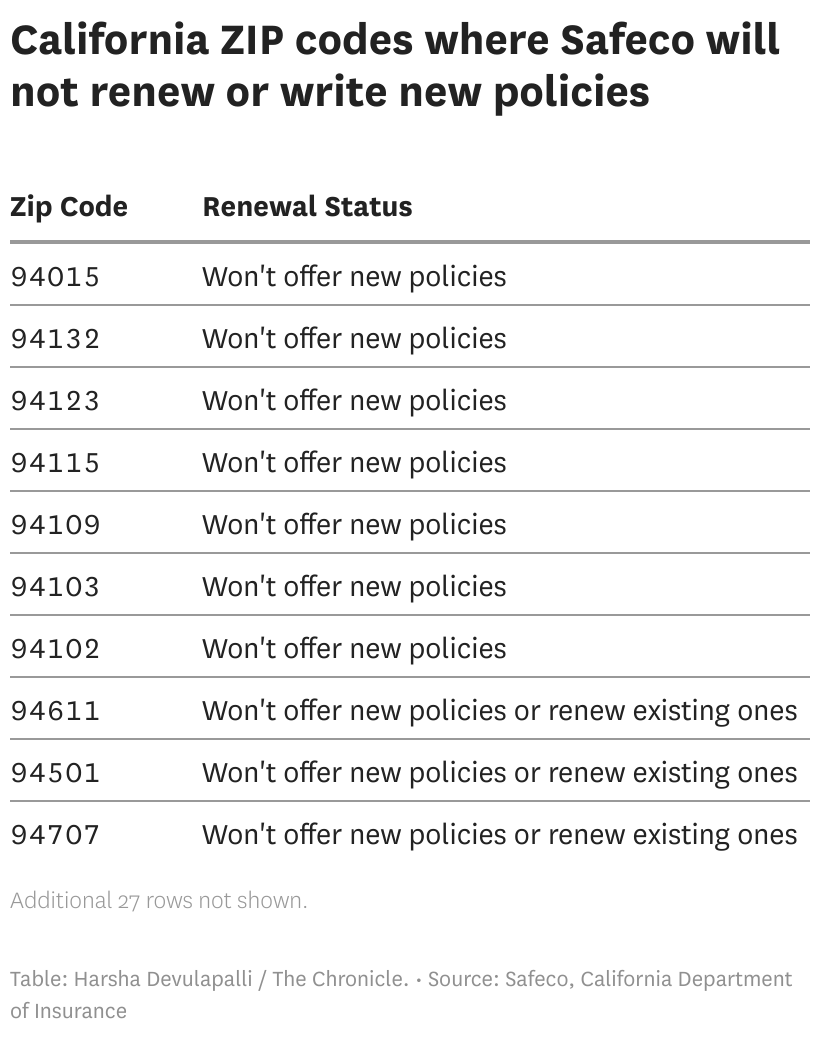Viewport: 820px width, 1038px height.
Task: Select zip code 94611 cell
Action: 56,710
